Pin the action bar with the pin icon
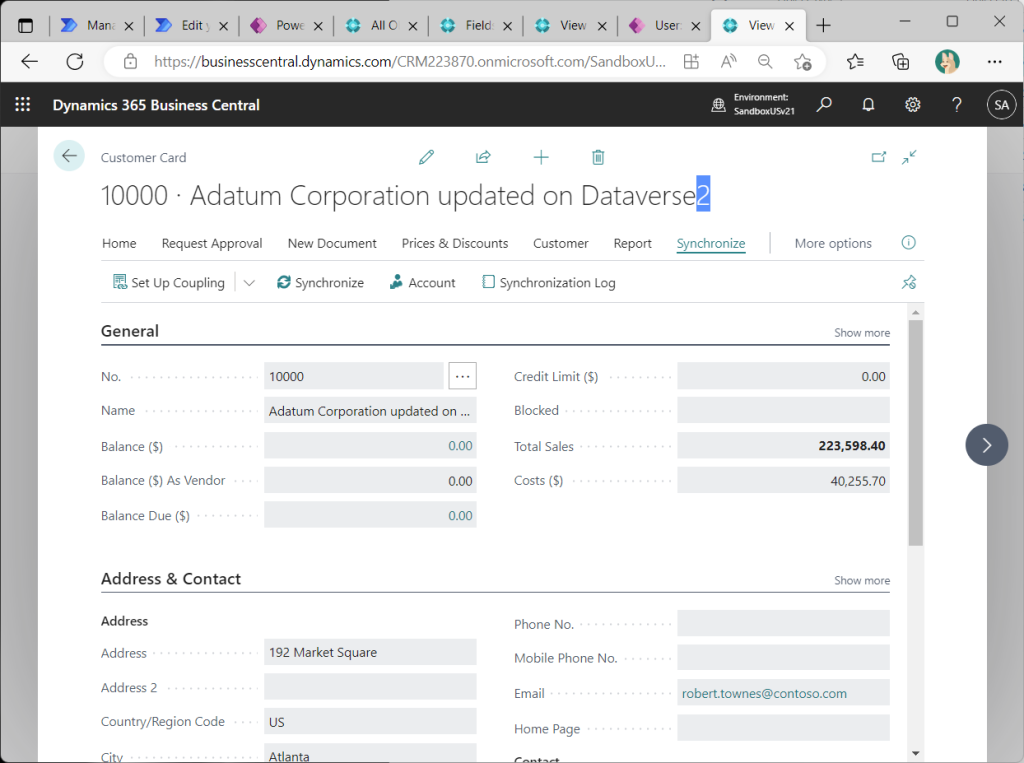 click(909, 282)
